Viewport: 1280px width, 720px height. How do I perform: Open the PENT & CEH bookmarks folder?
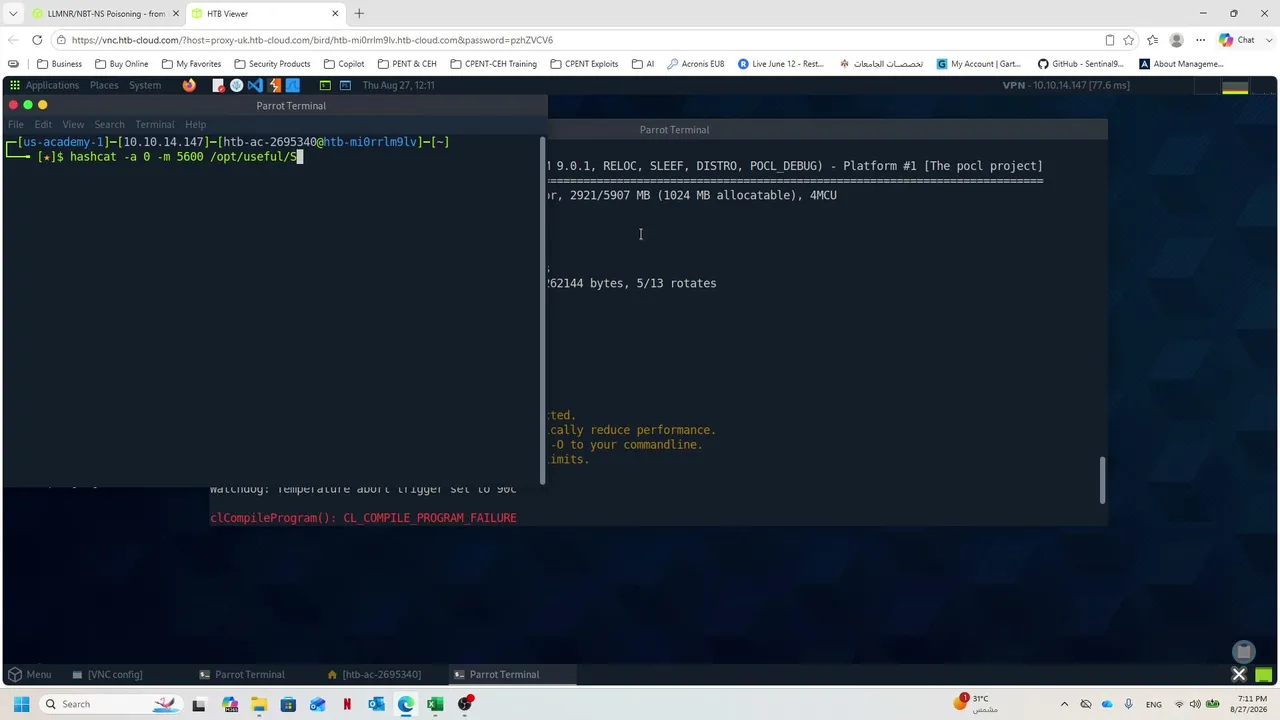click(407, 64)
